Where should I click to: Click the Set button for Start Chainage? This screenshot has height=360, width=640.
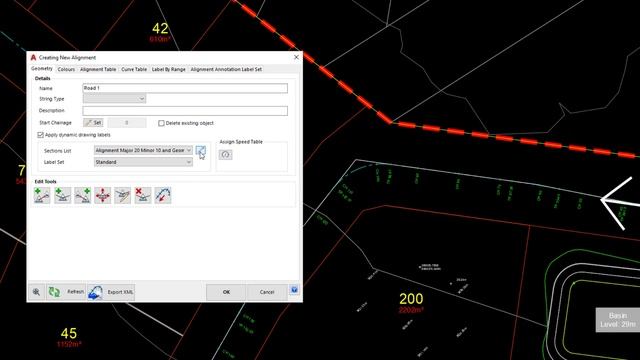pyautogui.click(x=93, y=122)
